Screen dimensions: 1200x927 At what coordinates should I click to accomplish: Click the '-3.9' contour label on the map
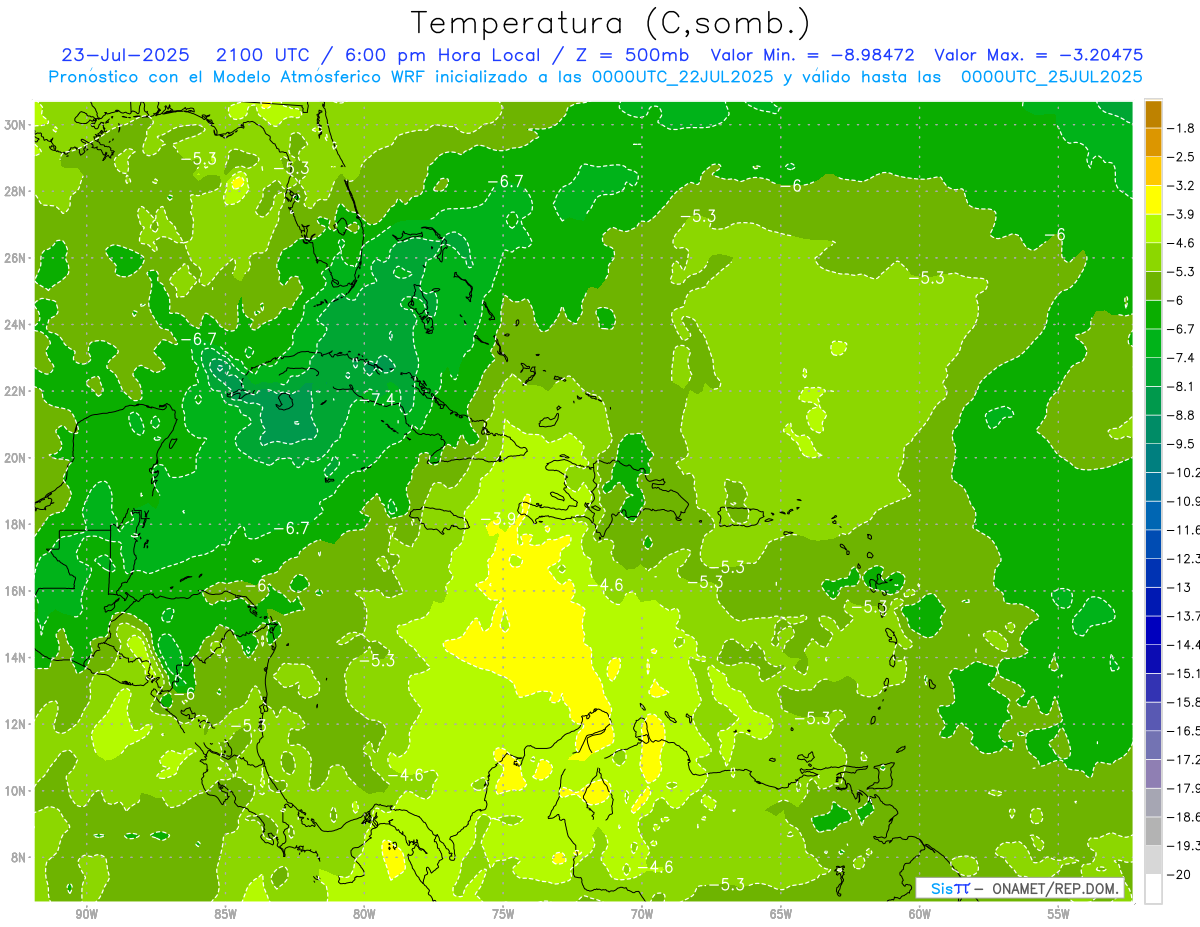(x=501, y=518)
